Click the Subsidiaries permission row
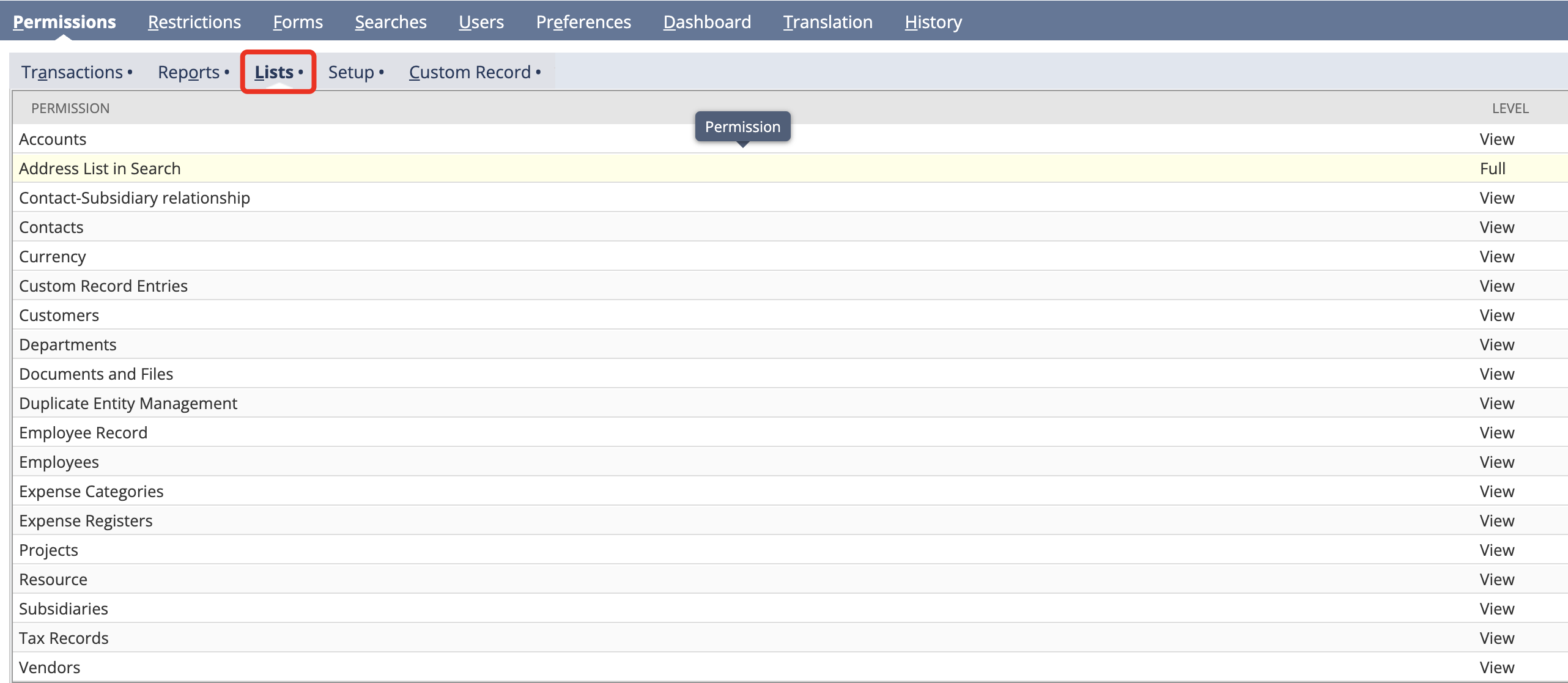 click(x=64, y=608)
